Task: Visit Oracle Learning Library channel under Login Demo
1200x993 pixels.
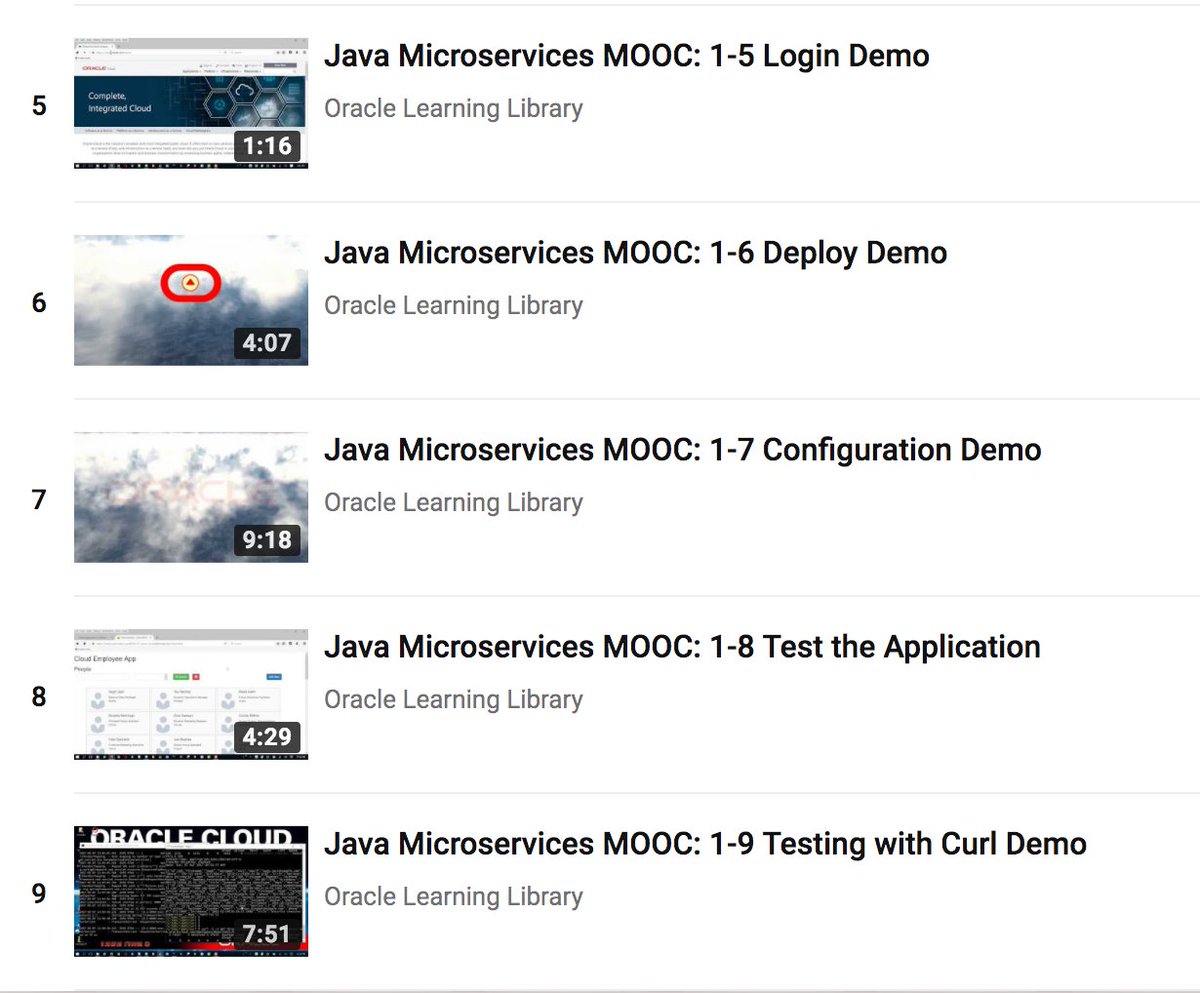Action: click(453, 108)
